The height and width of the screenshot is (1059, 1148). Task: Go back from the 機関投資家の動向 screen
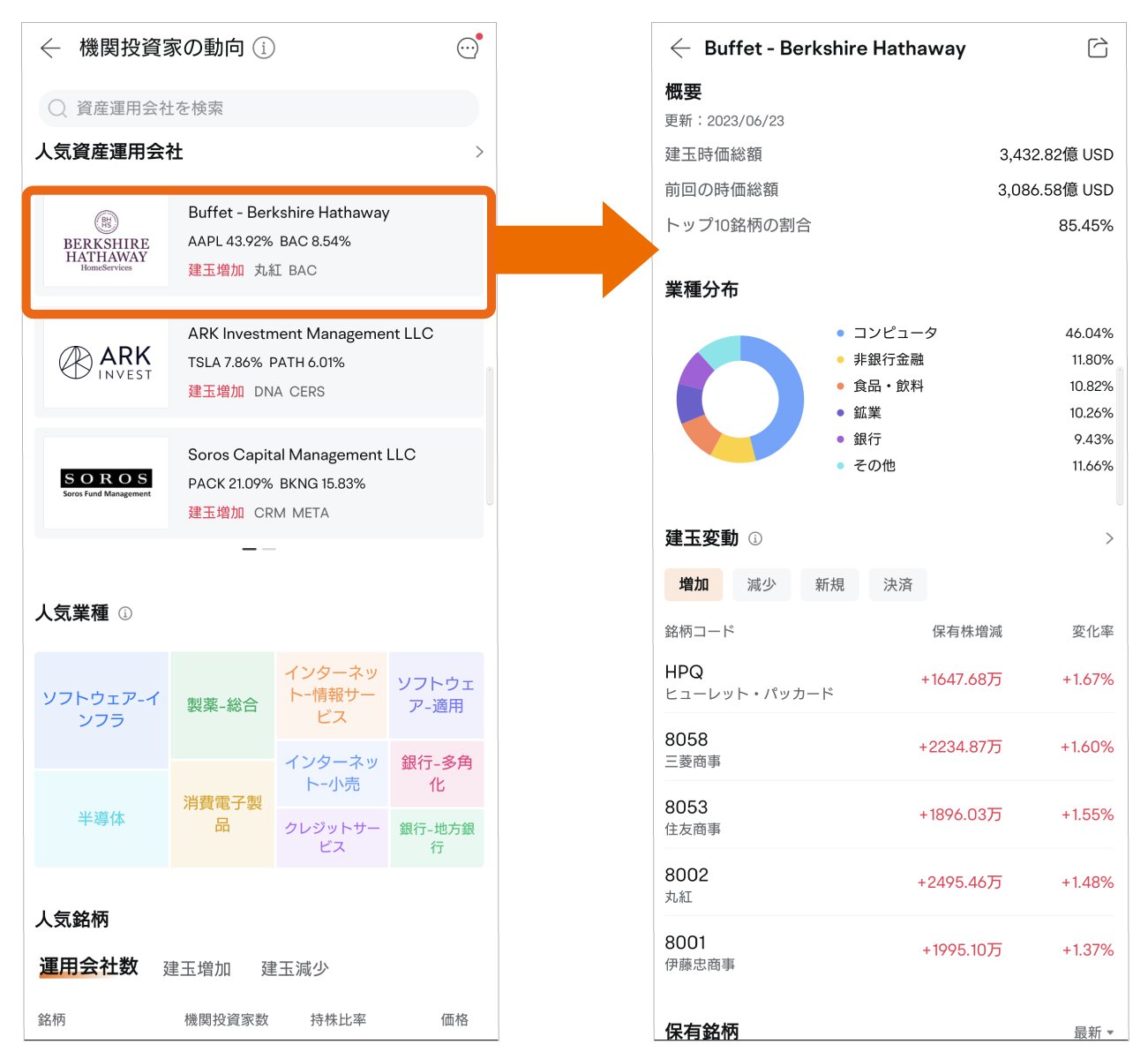click(x=50, y=48)
